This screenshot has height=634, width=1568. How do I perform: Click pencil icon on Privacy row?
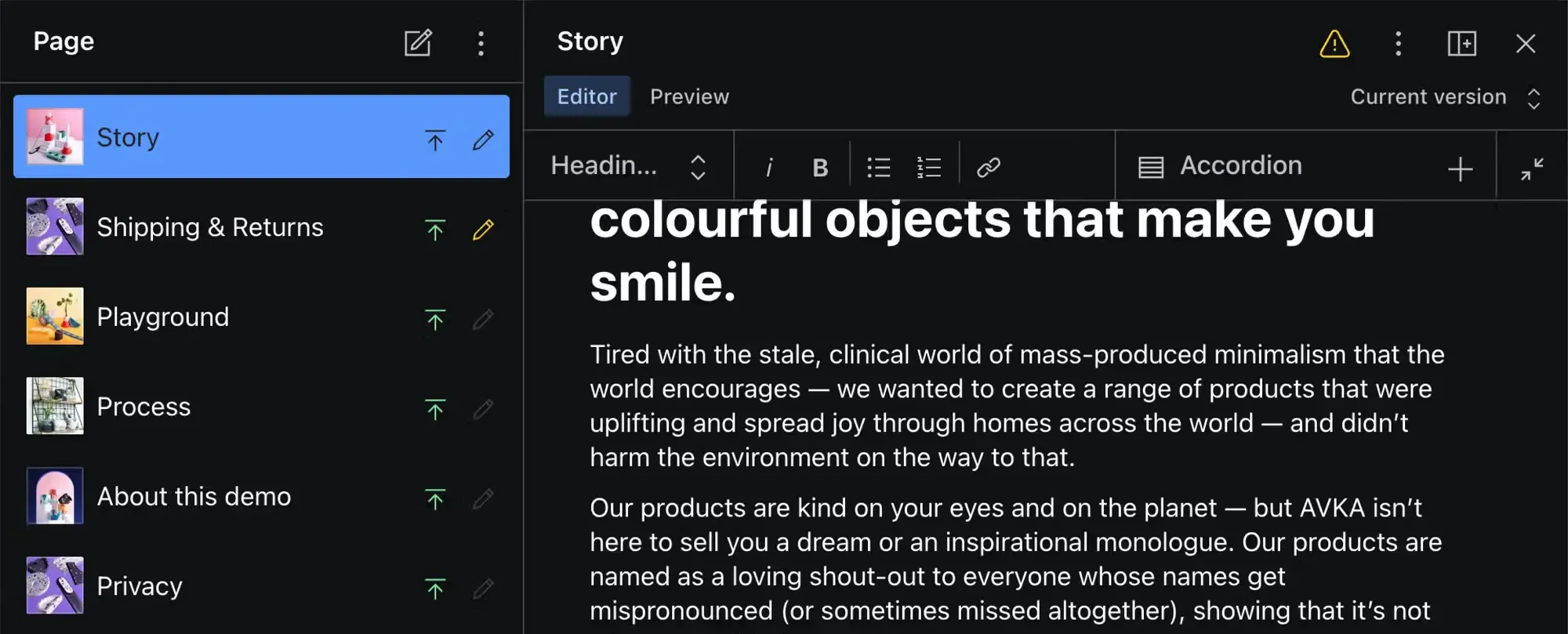[x=483, y=589]
